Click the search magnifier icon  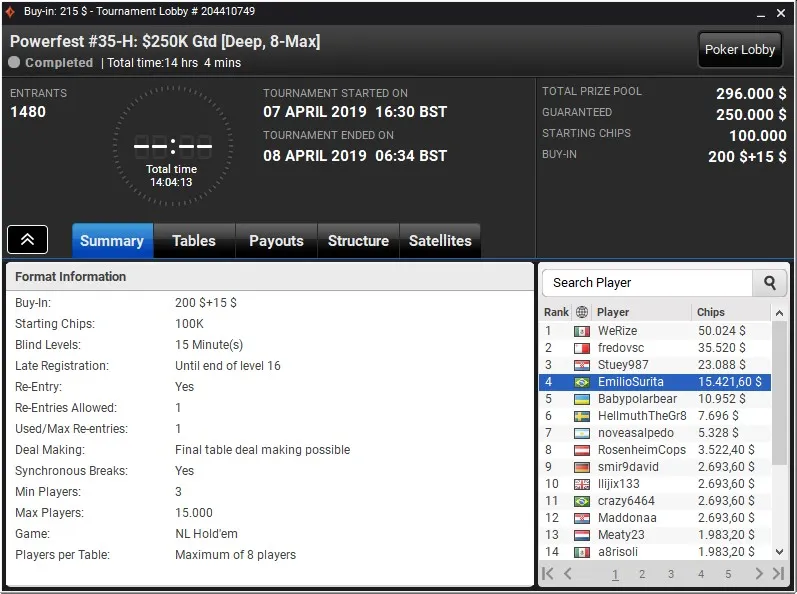769,283
